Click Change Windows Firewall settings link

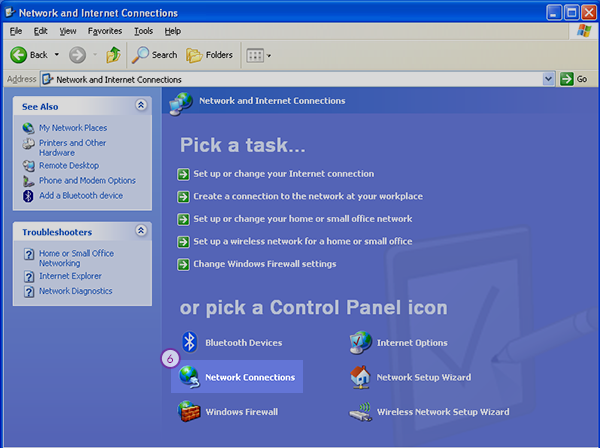coord(265,264)
